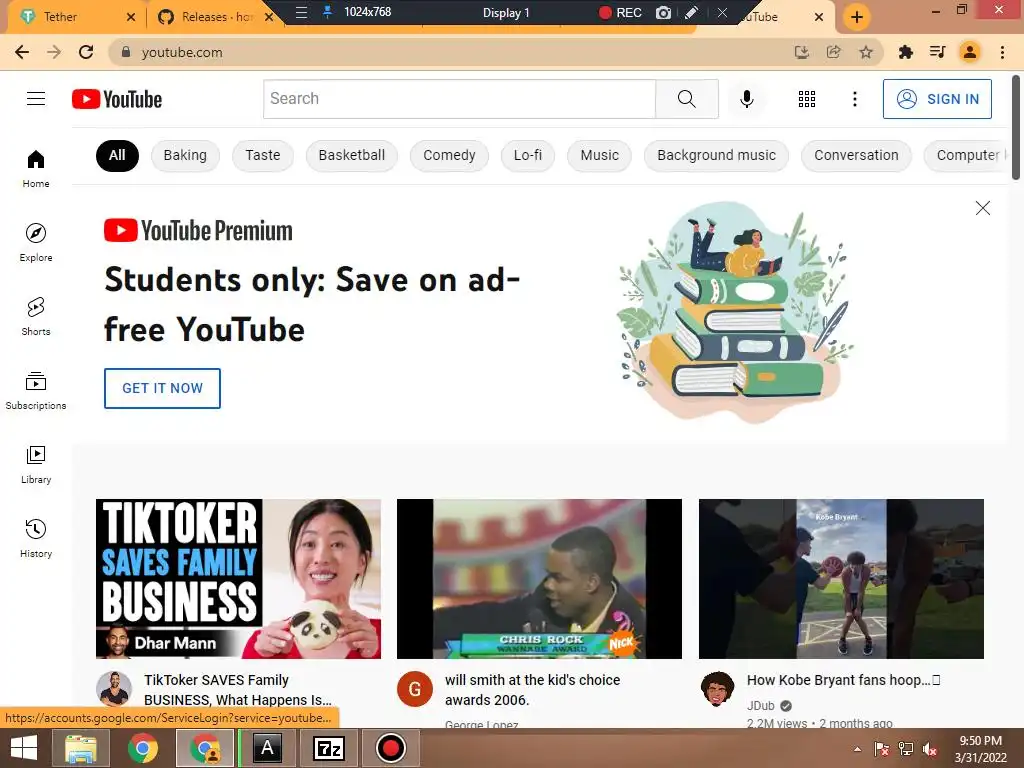Open YouTube settings three-dot menu
Image resolution: width=1024 pixels, height=768 pixels.
click(854, 99)
